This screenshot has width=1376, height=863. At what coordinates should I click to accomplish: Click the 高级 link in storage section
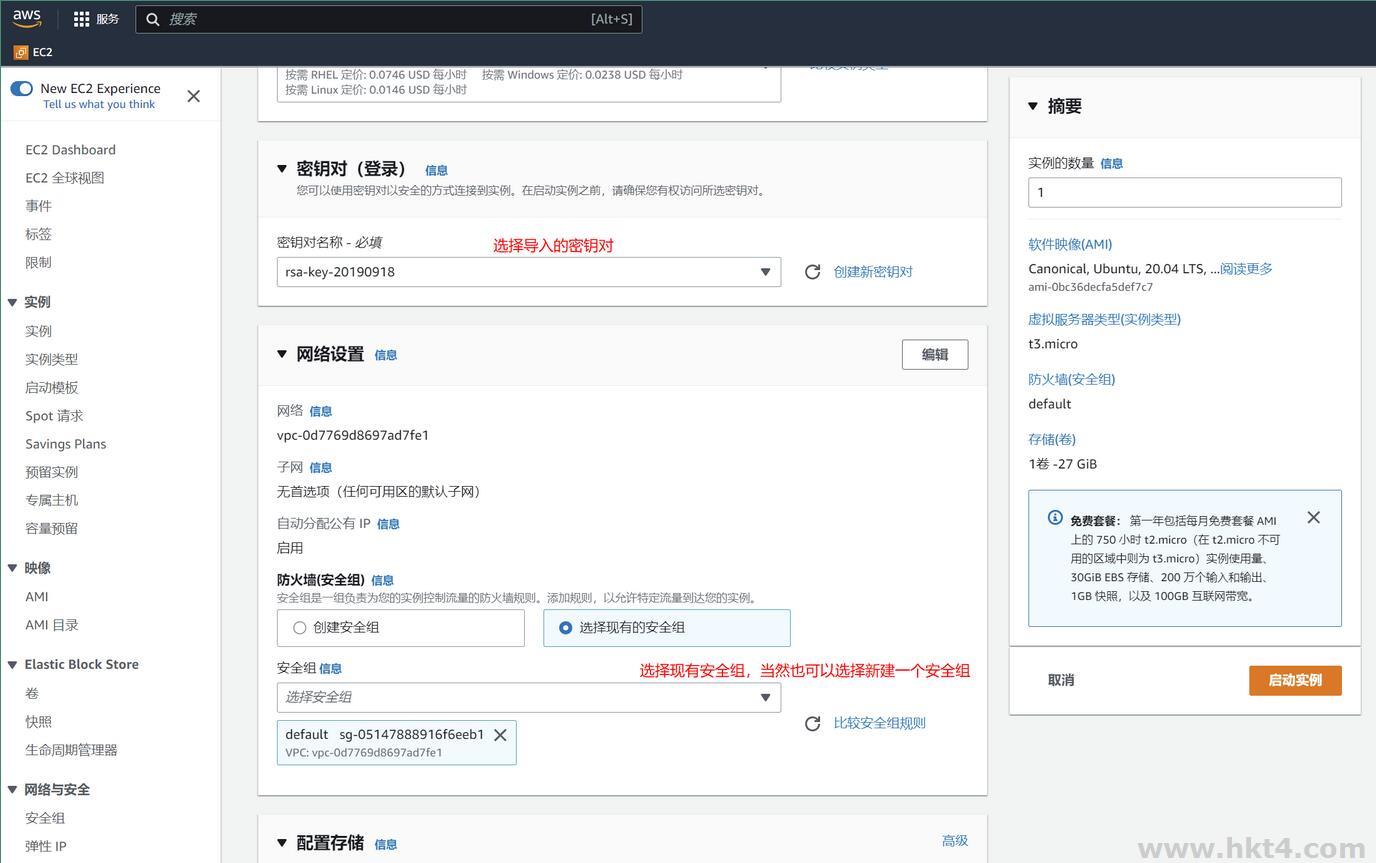(955, 841)
